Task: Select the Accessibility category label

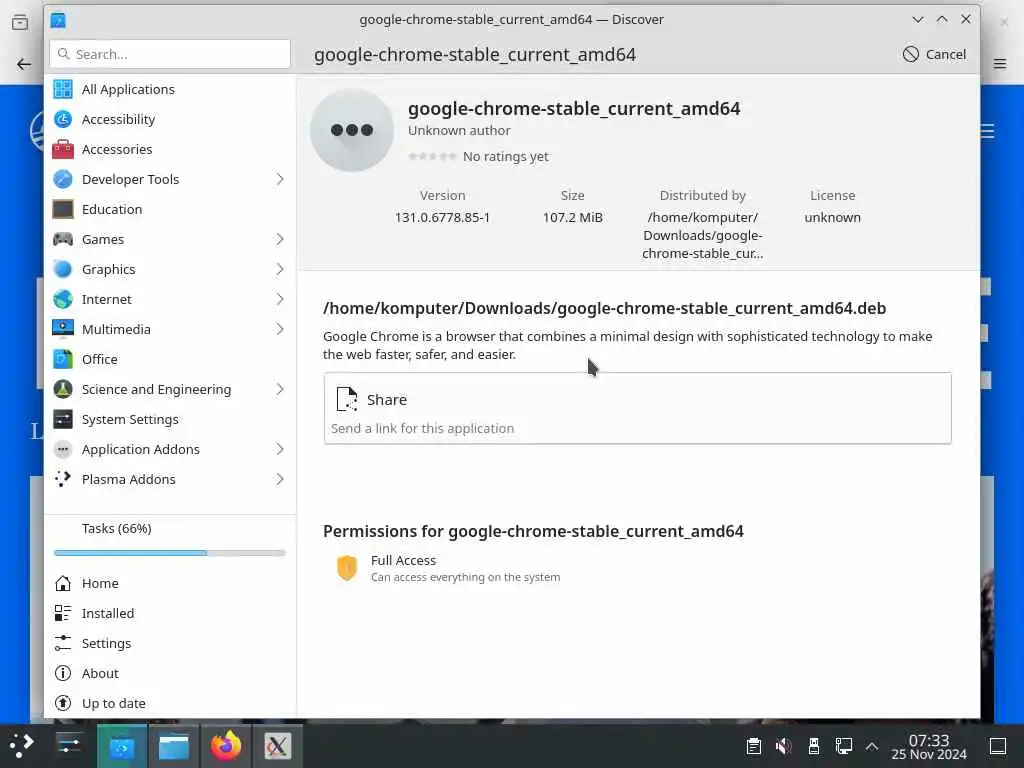Action: (118, 120)
